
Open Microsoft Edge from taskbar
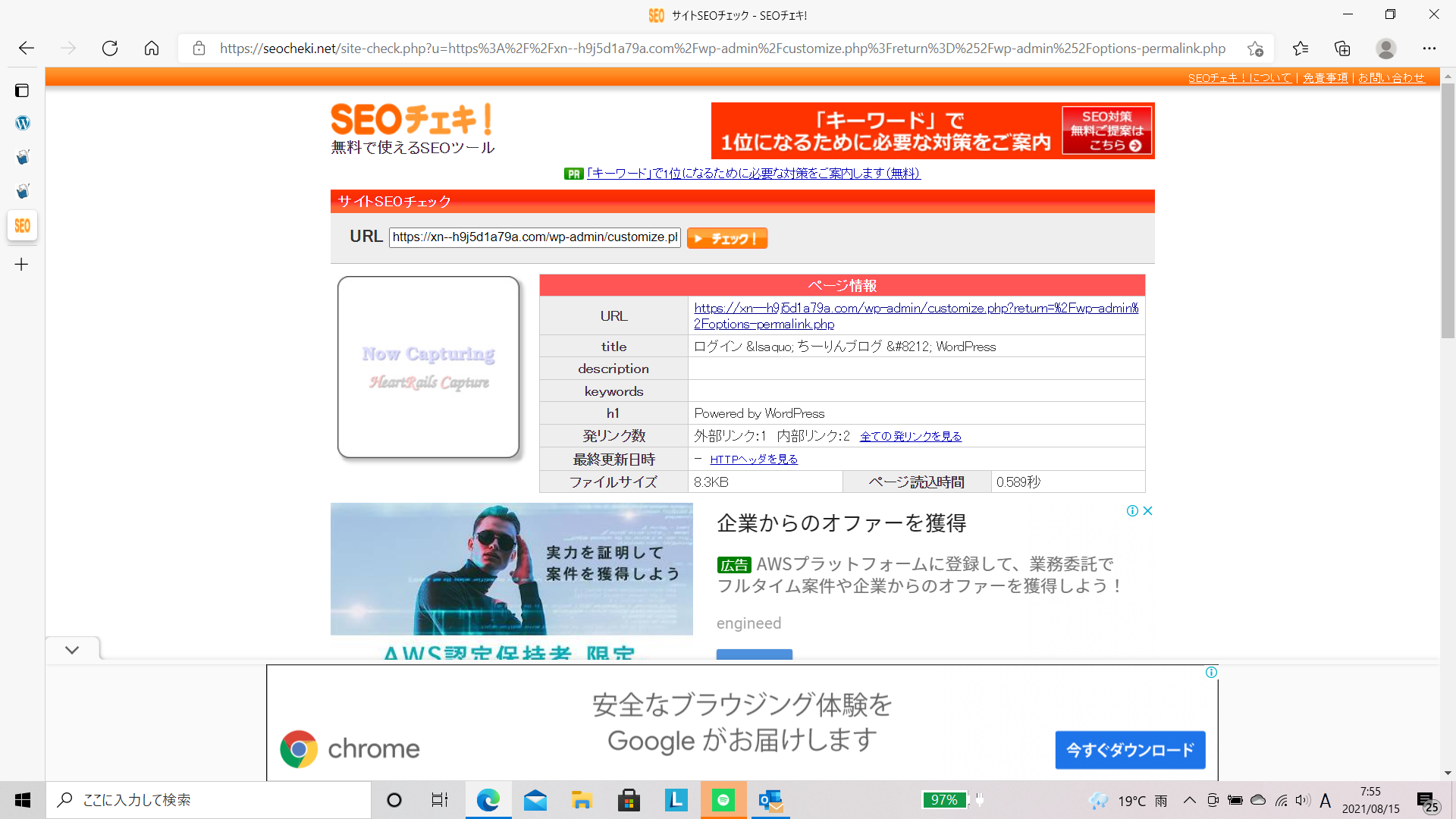tap(488, 800)
